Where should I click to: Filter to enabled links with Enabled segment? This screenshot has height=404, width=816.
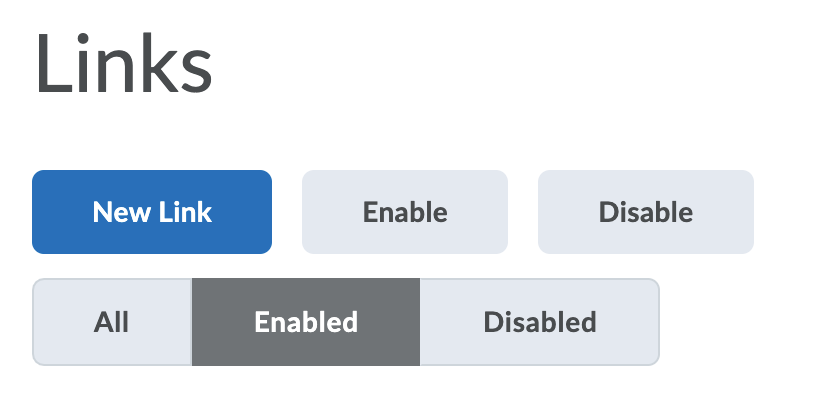coord(306,322)
